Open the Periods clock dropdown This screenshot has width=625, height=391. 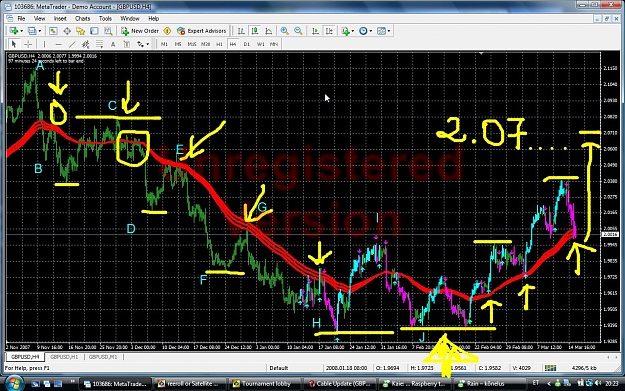pyautogui.click(x=371, y=31)
